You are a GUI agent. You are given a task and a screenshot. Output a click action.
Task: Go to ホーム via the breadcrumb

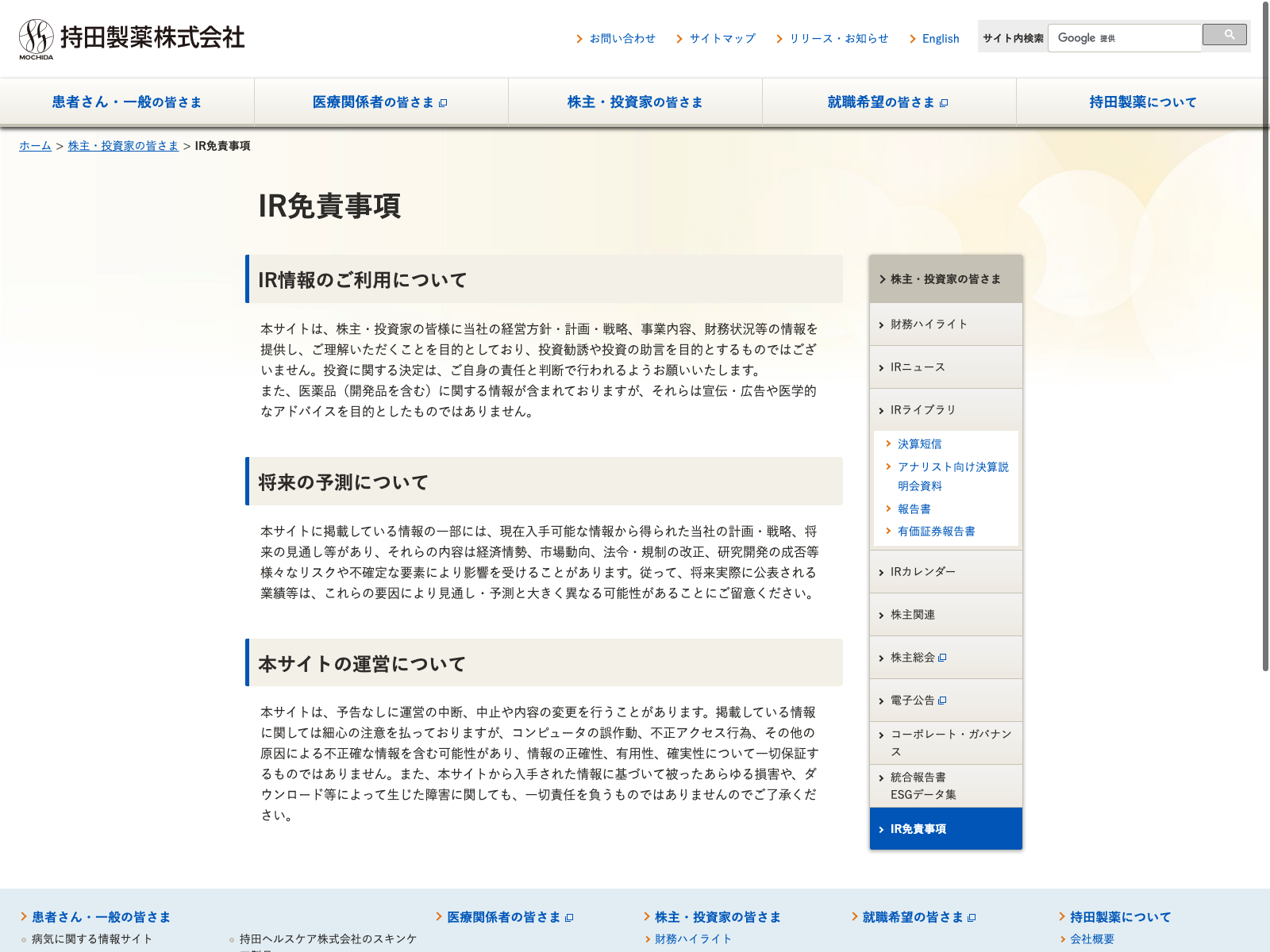point(35,146)
